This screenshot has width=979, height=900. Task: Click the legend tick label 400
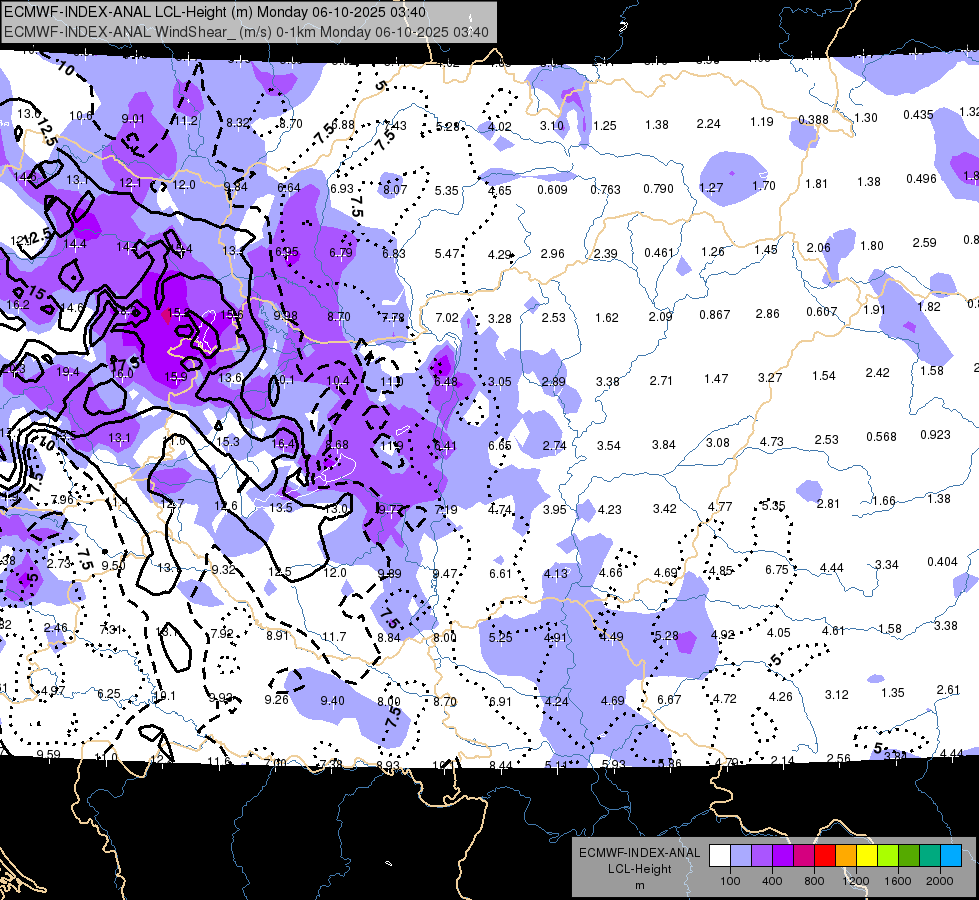(772, 881)
